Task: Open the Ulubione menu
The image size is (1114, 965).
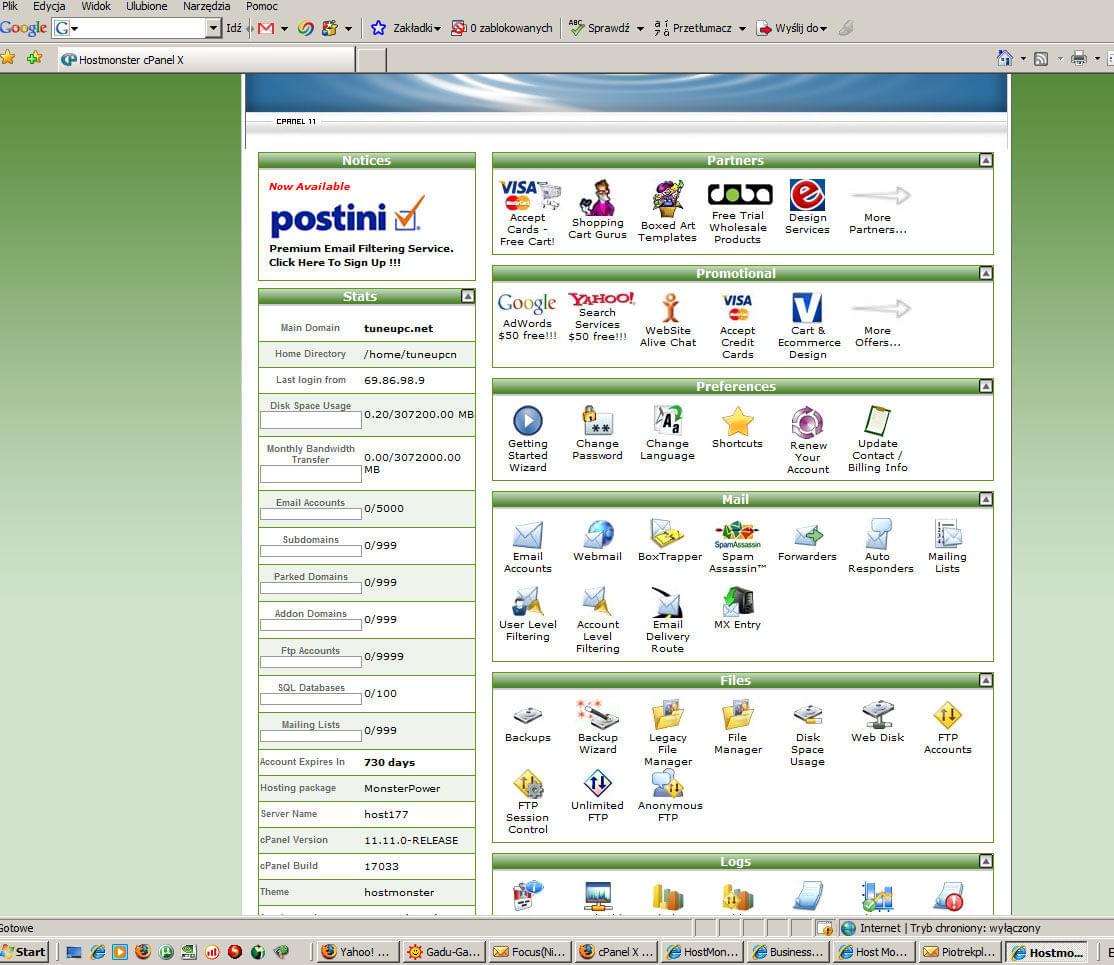Action: [x=146, y=6]
